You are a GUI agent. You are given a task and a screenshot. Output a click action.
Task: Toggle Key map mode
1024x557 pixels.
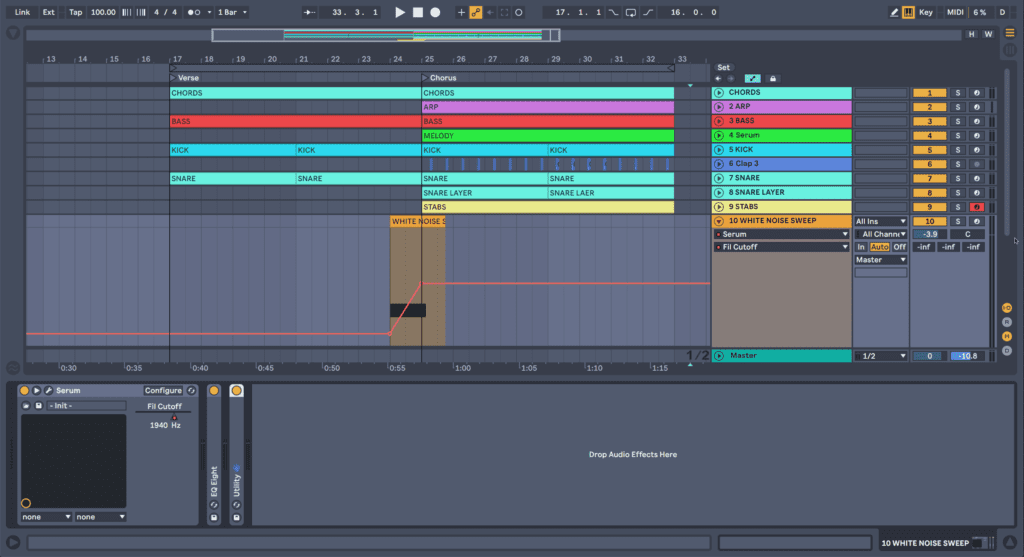(925, 12)
